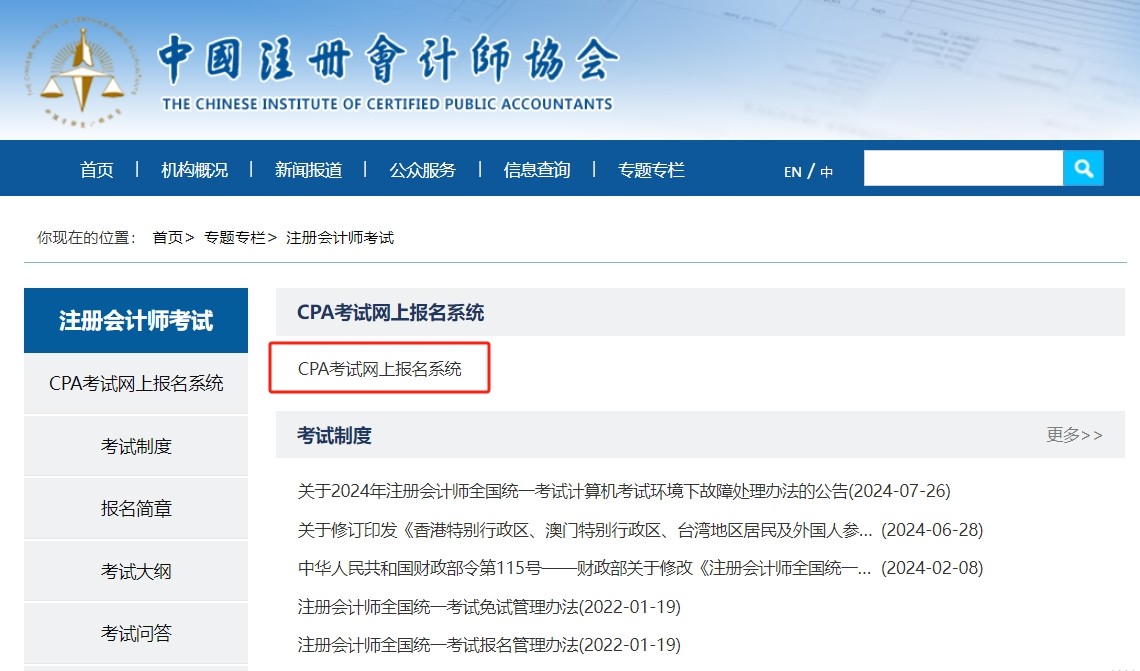Select 报名简章 in the left sidebar
1140x671 pixels.
136,508
